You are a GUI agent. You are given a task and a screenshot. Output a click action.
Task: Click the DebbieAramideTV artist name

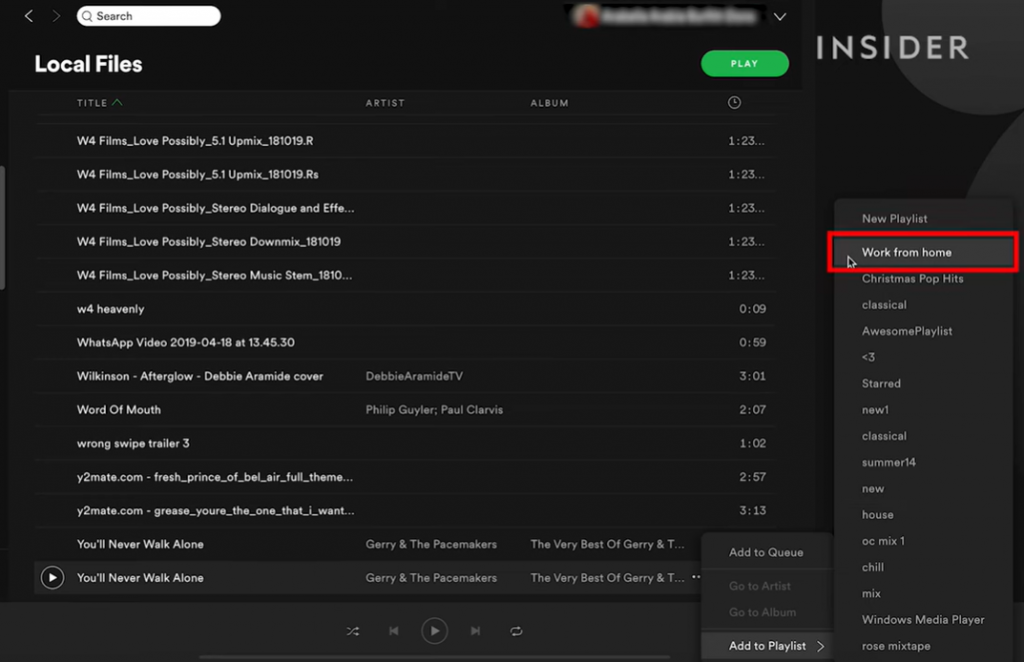pos(414,376)
